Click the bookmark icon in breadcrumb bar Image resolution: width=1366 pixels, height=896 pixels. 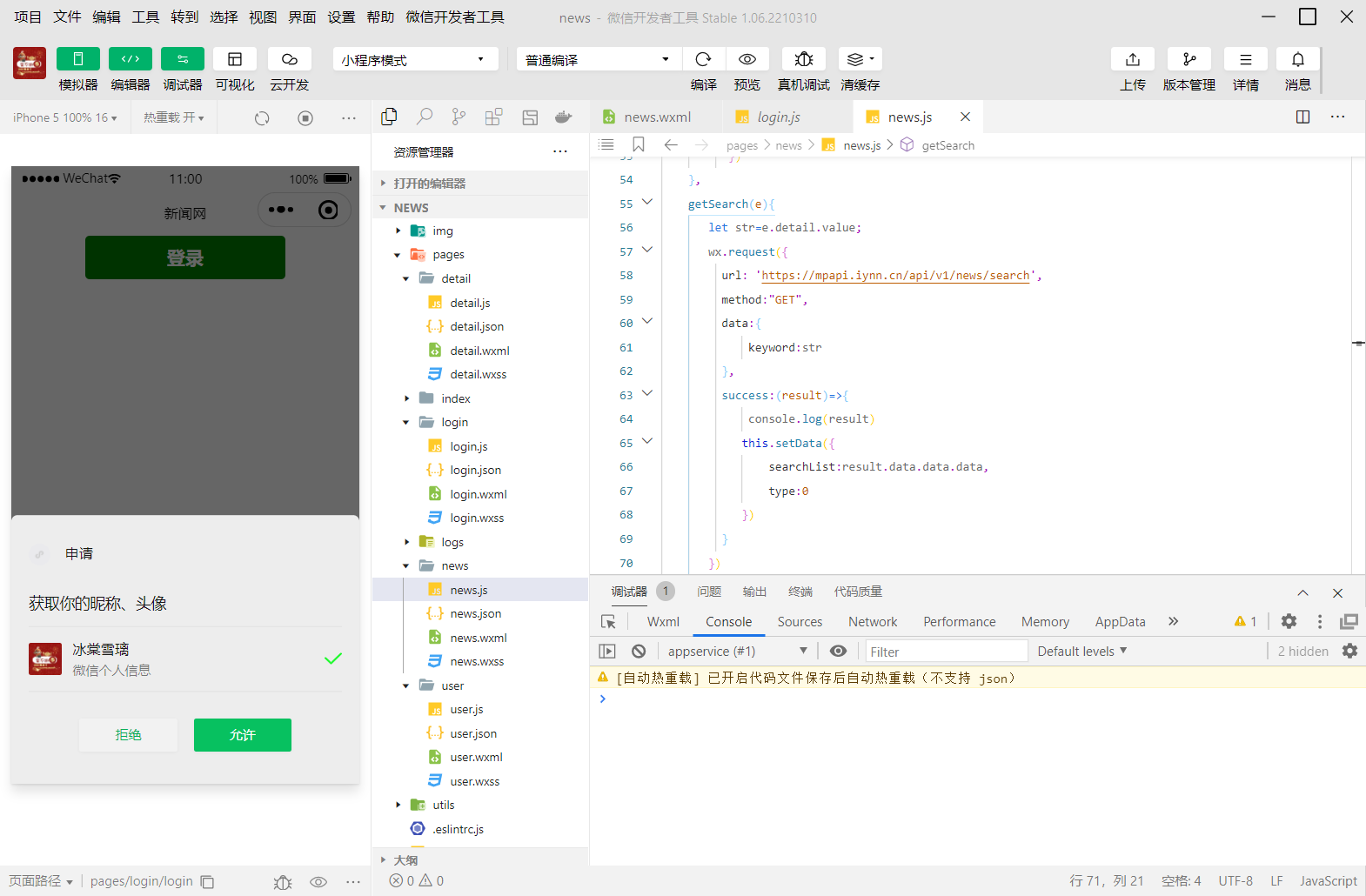click(x=639, y=144)
